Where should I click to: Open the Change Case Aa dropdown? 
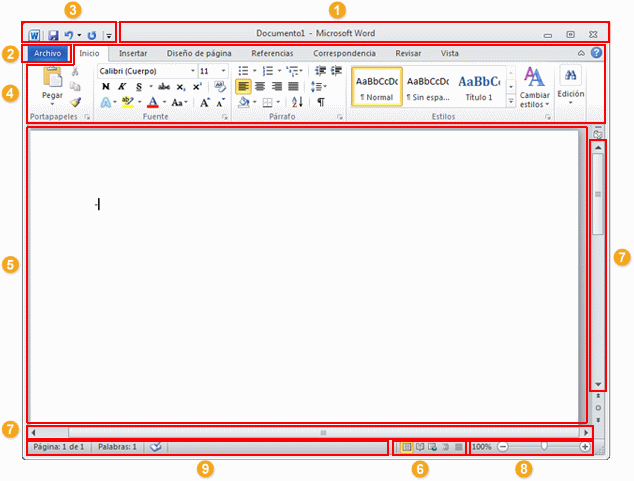click(x=179, y=102)
